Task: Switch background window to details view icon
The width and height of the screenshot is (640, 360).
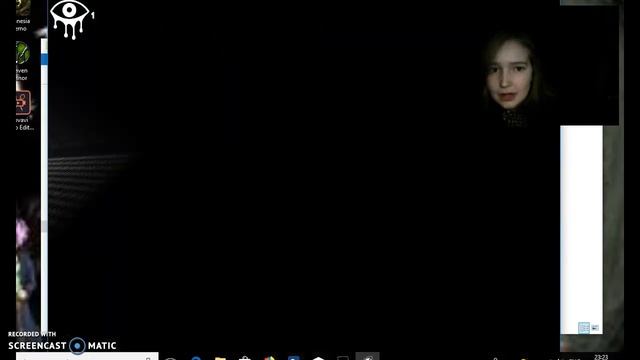Action: click(x=584, y=327)
